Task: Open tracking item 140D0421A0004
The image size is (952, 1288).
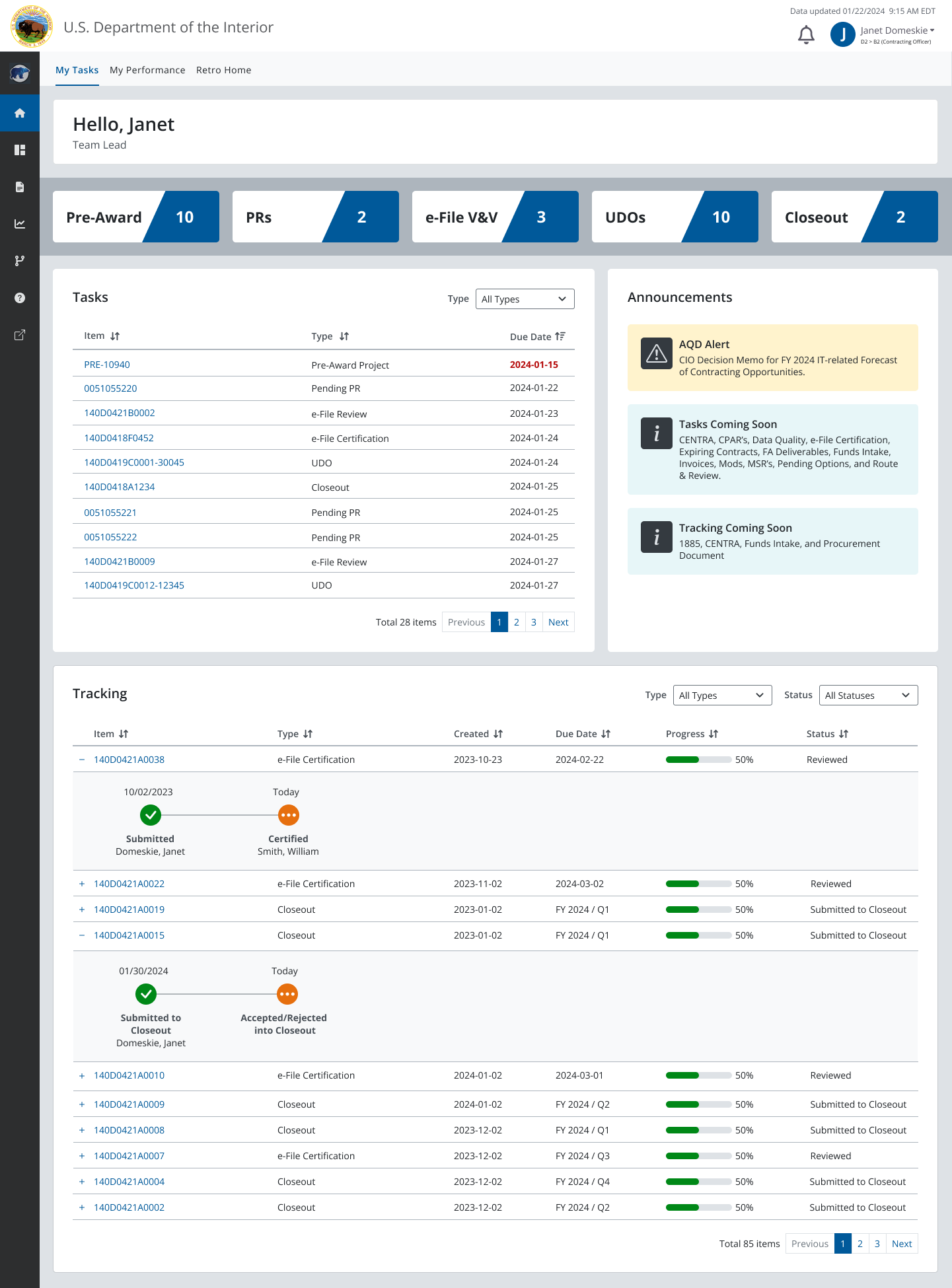Action: [129, 1182]
